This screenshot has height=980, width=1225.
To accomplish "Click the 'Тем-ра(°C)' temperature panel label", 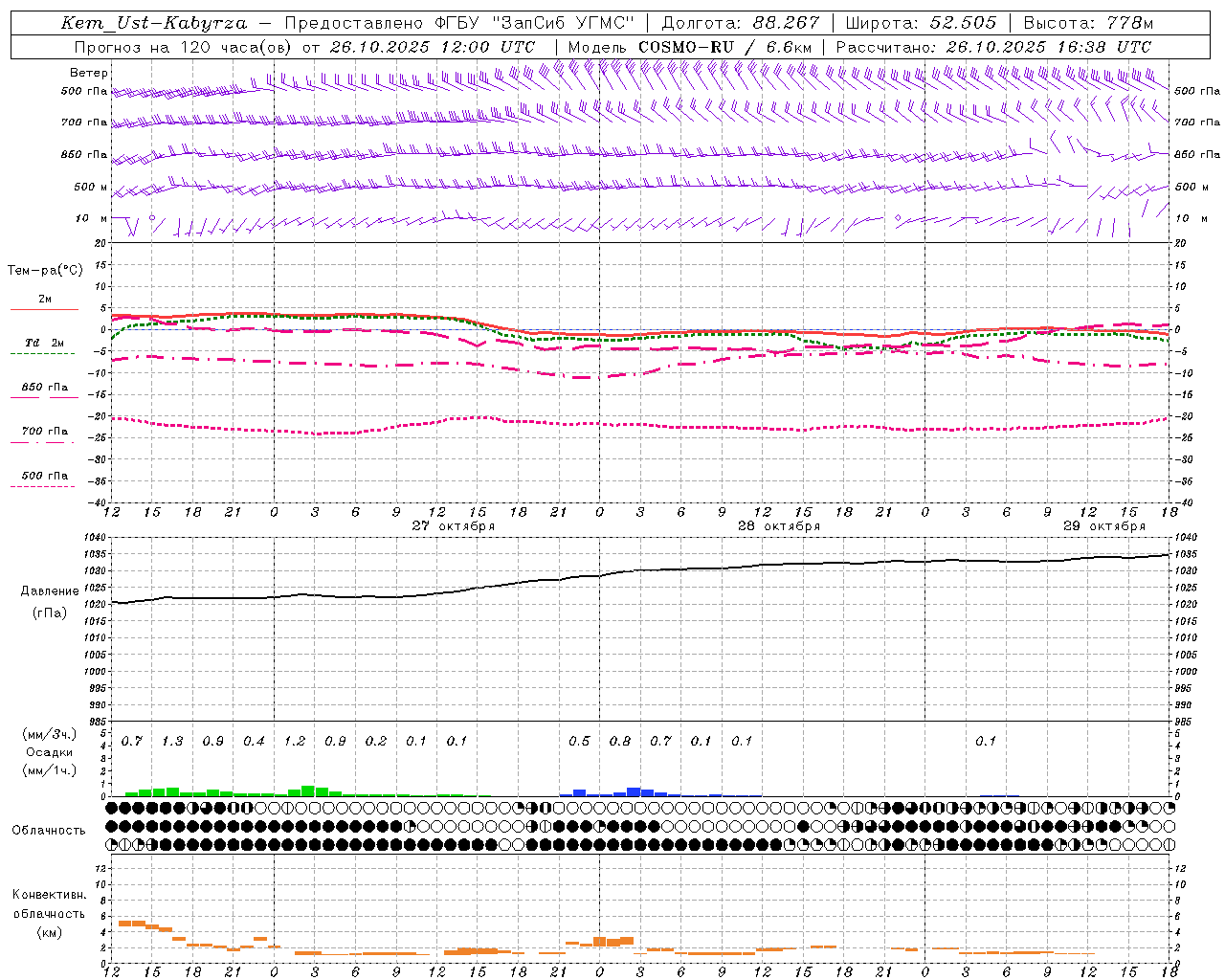I will click(x=45, y=271).
